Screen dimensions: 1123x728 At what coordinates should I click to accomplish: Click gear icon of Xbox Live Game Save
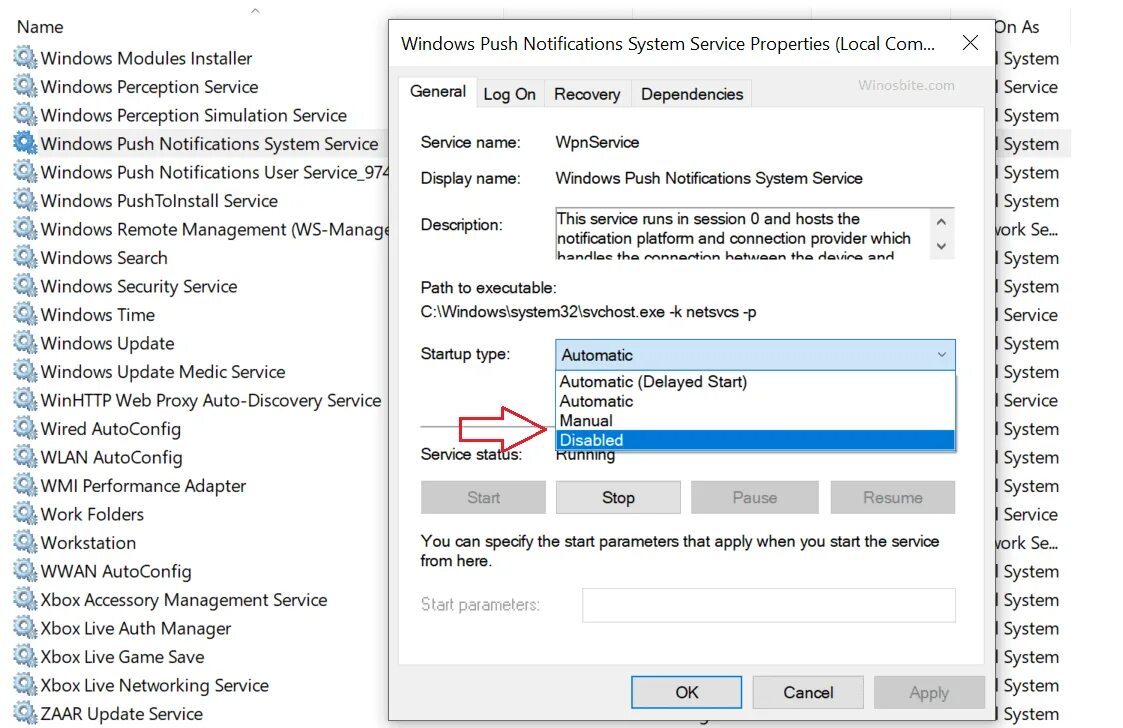click(x=25, y=656)
